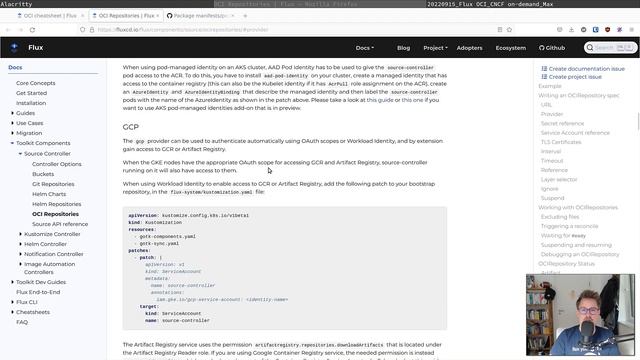
Task: Open Helm Repositories in sidebar
Action: pyautogui.click(x=56, y=204)
